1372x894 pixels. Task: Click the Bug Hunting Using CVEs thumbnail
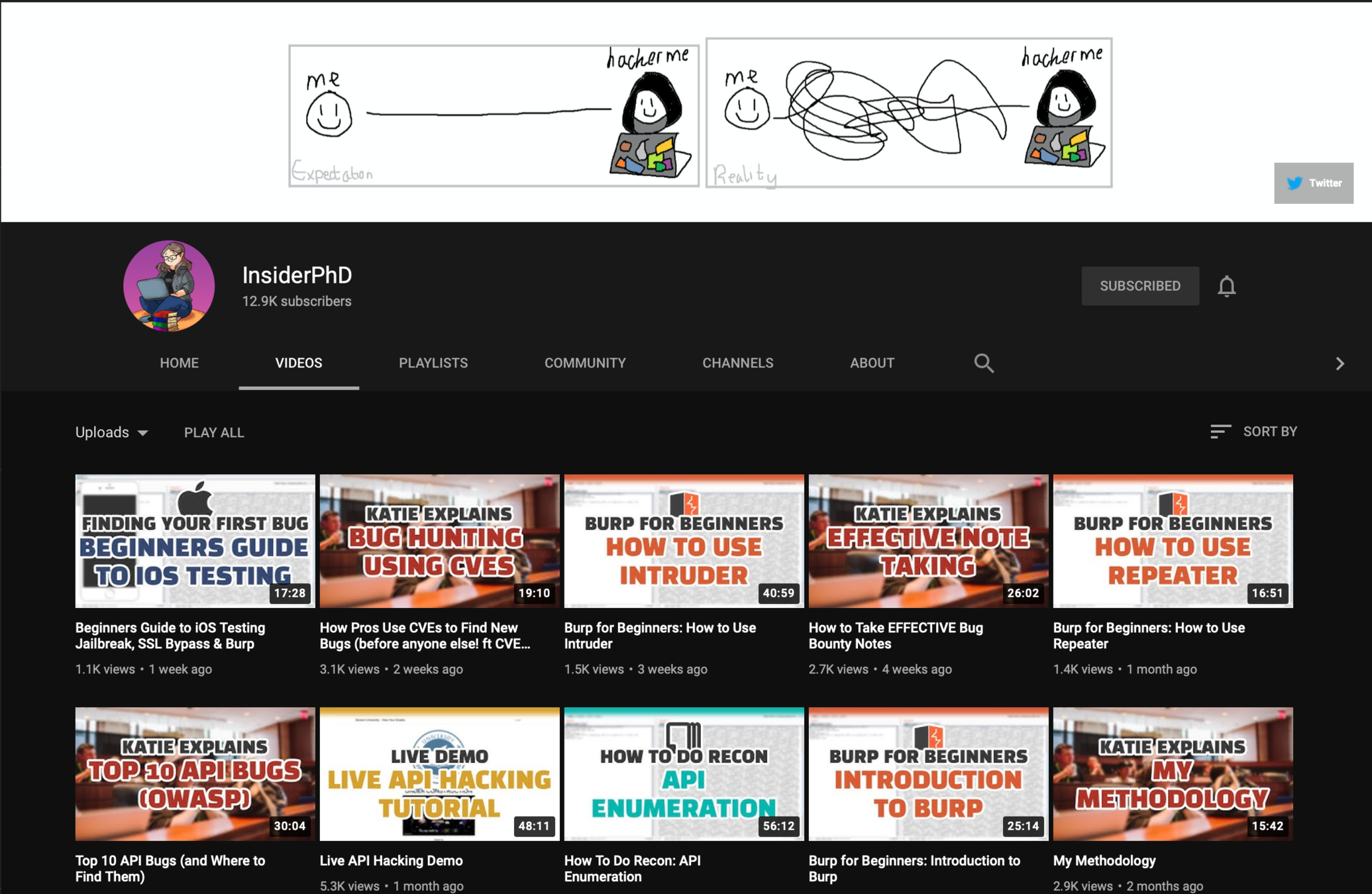(439, 540)
